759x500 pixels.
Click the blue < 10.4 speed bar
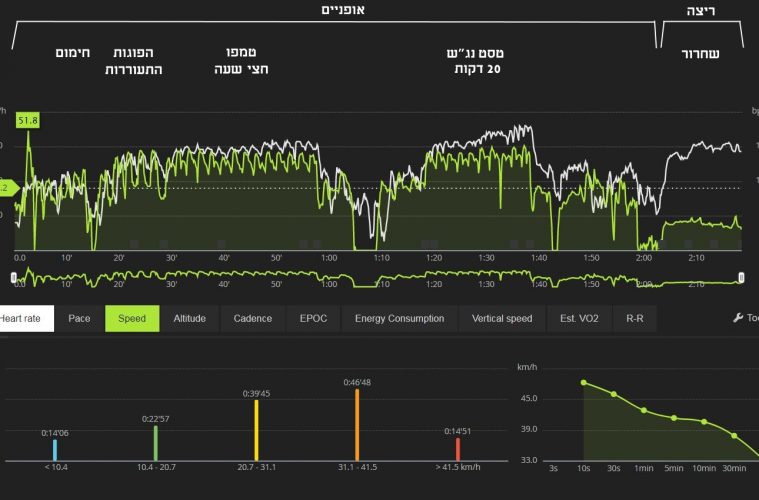click(55, 449)
